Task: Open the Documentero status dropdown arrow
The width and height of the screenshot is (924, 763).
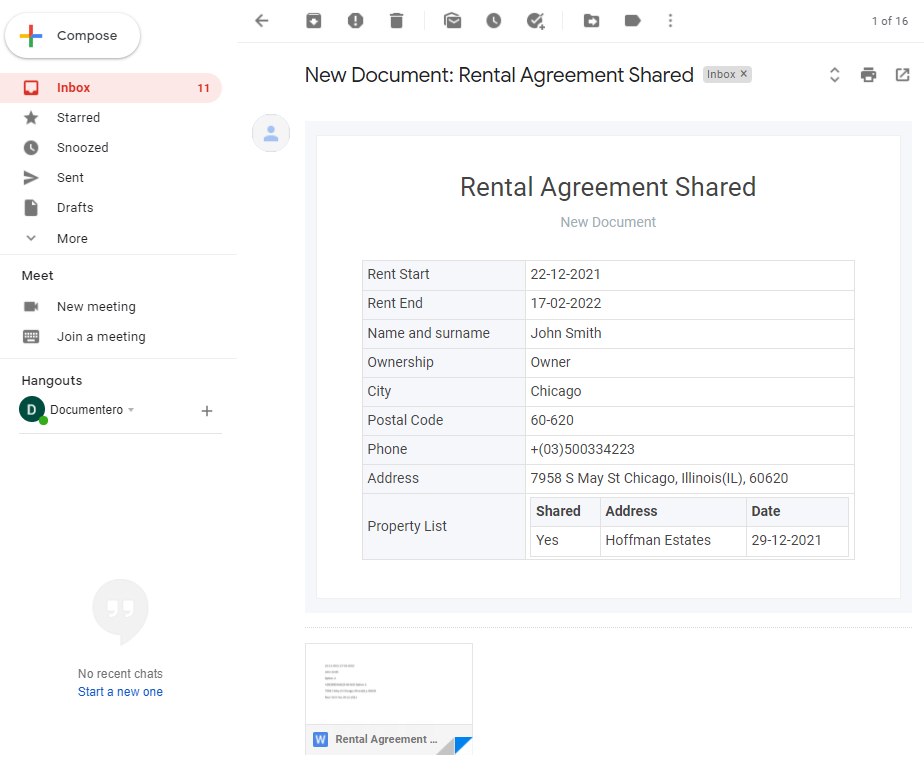Action: click(x=131, y=410)
